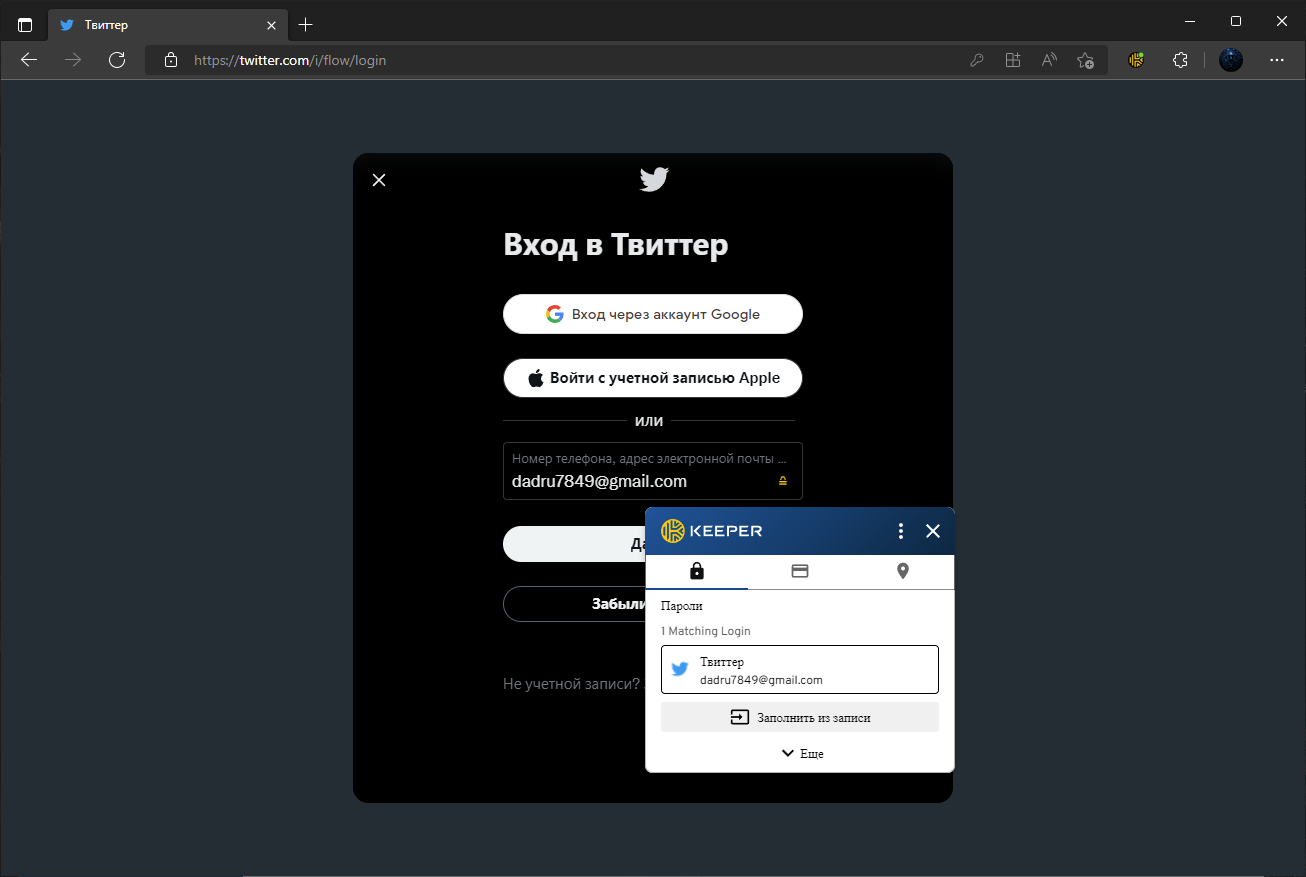Click the 1 Matching Login text

pyautogui.click(x=705, y=631)
